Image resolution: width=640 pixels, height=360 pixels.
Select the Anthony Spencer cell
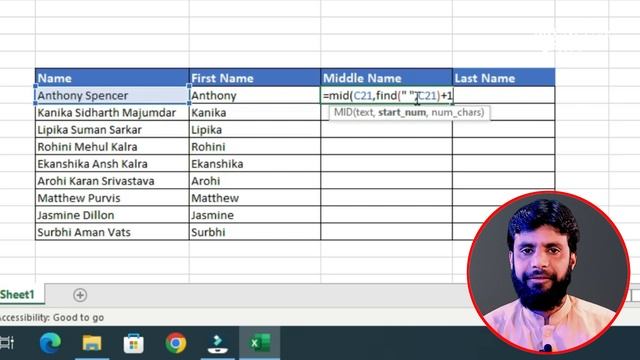pos(112,95)
